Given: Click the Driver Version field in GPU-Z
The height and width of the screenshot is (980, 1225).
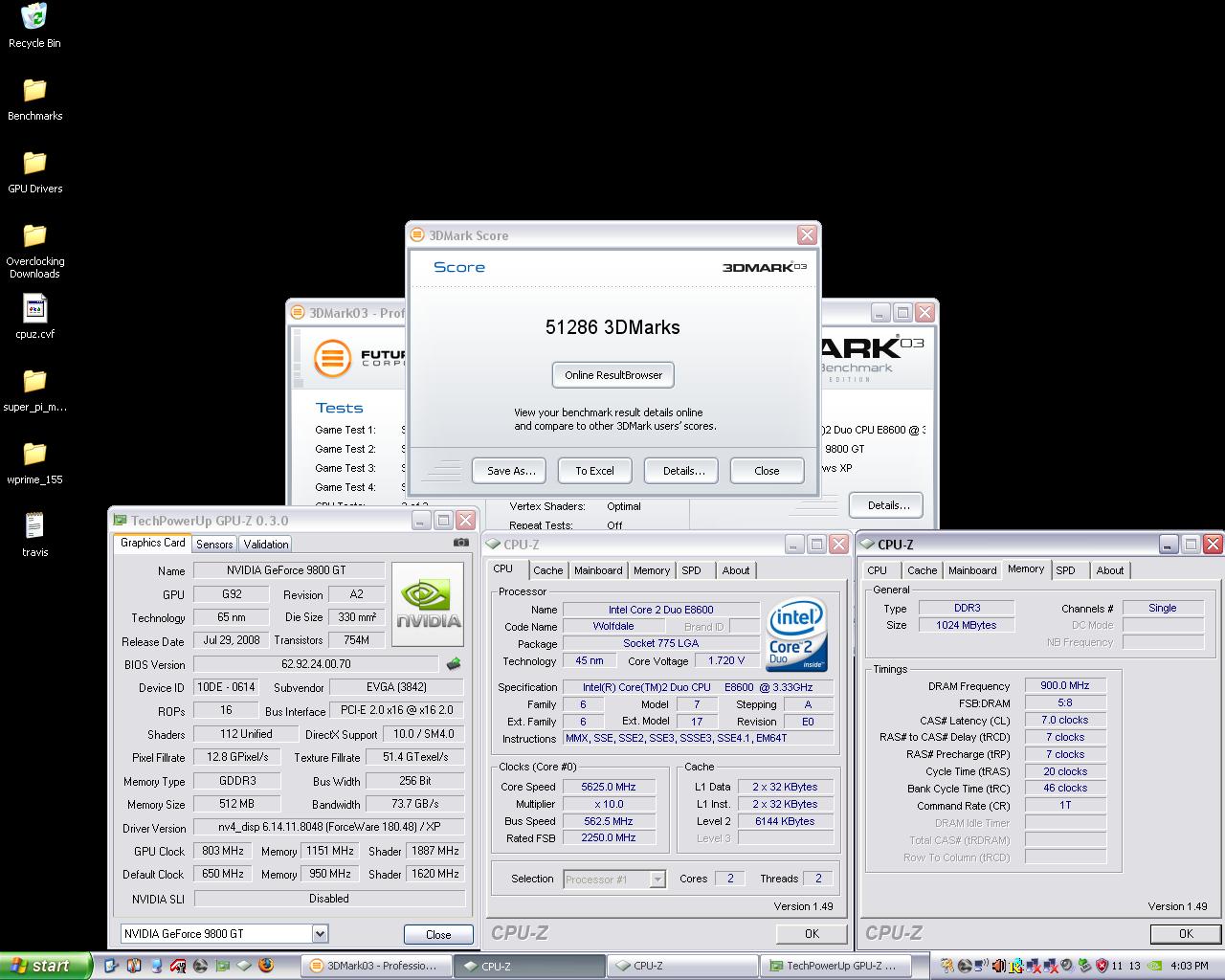Looking at the screenshot, I should [x=329, y=827].
